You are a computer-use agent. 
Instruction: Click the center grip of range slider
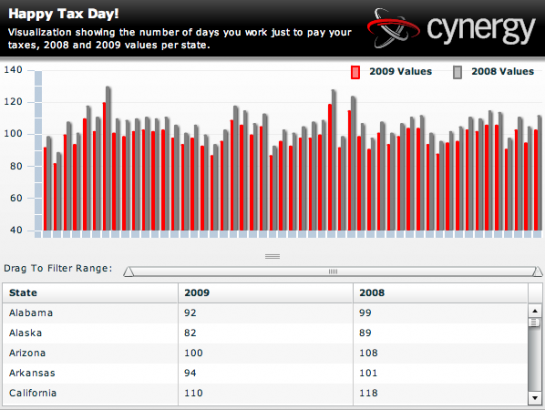[x=333, y=271]
